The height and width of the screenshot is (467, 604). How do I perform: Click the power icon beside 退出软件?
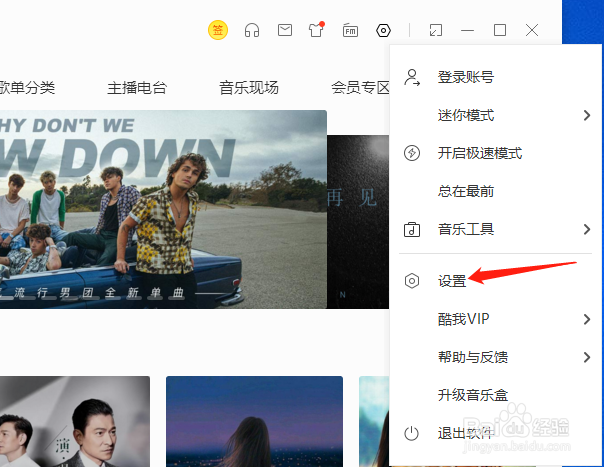411,433
